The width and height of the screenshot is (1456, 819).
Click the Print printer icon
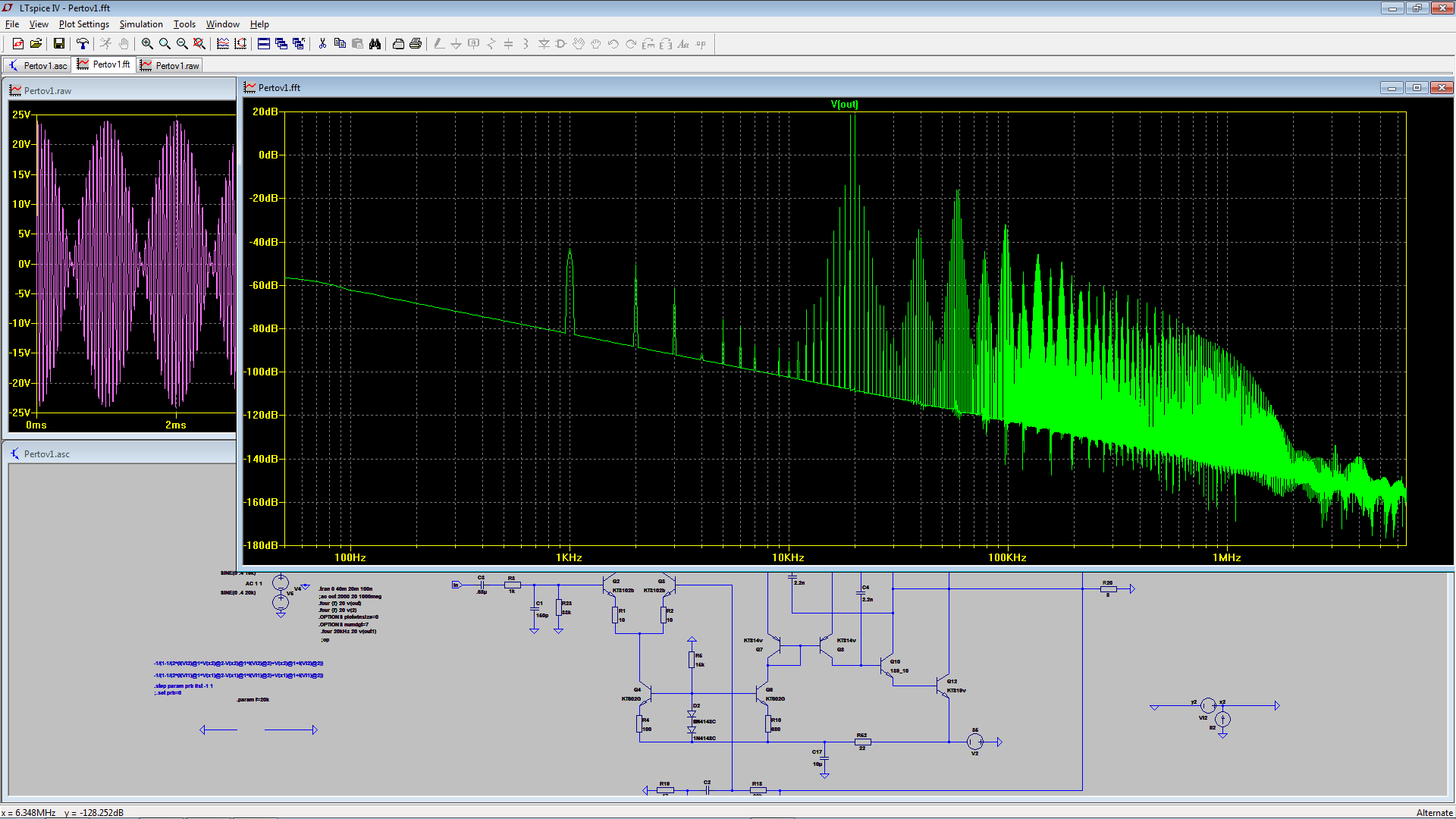[x=416, y=44]
